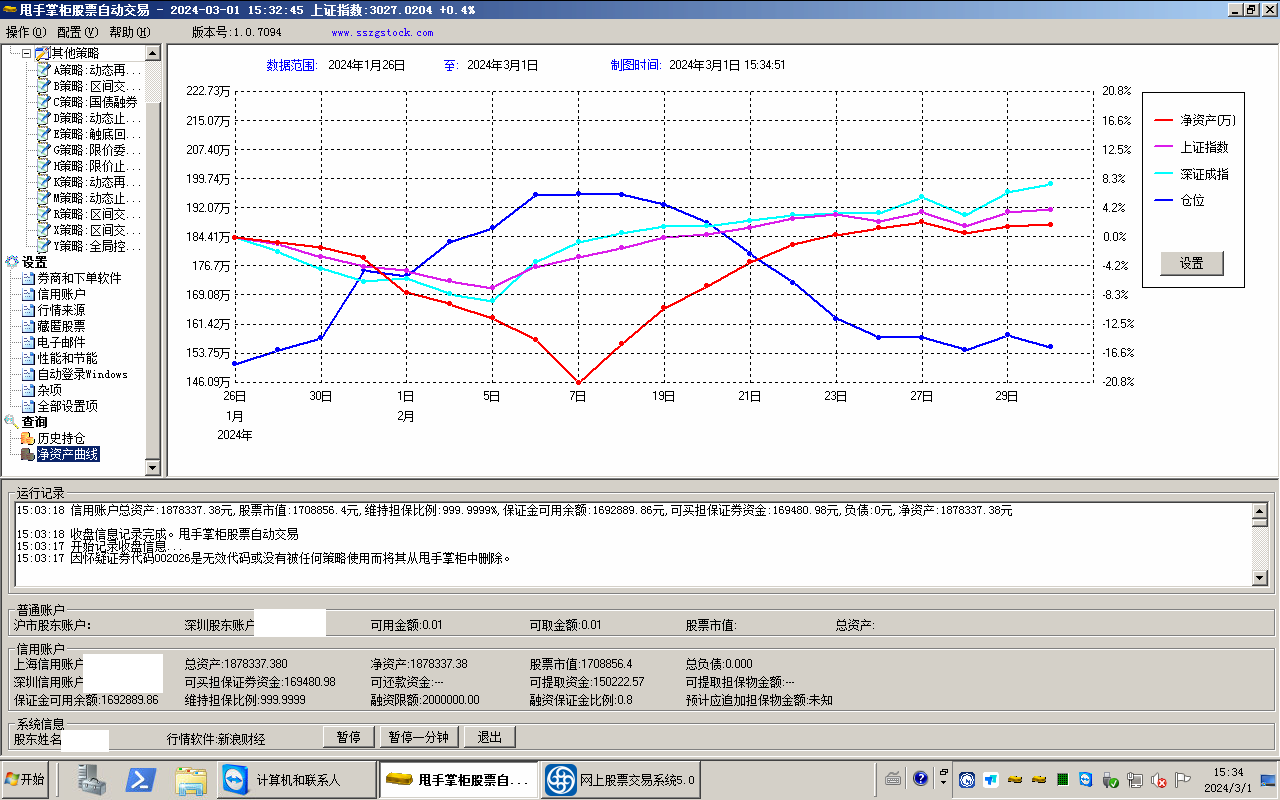Click the chart 设置 button
This screenshot has width=1280, height=800.
click(x=1192, y=264)
